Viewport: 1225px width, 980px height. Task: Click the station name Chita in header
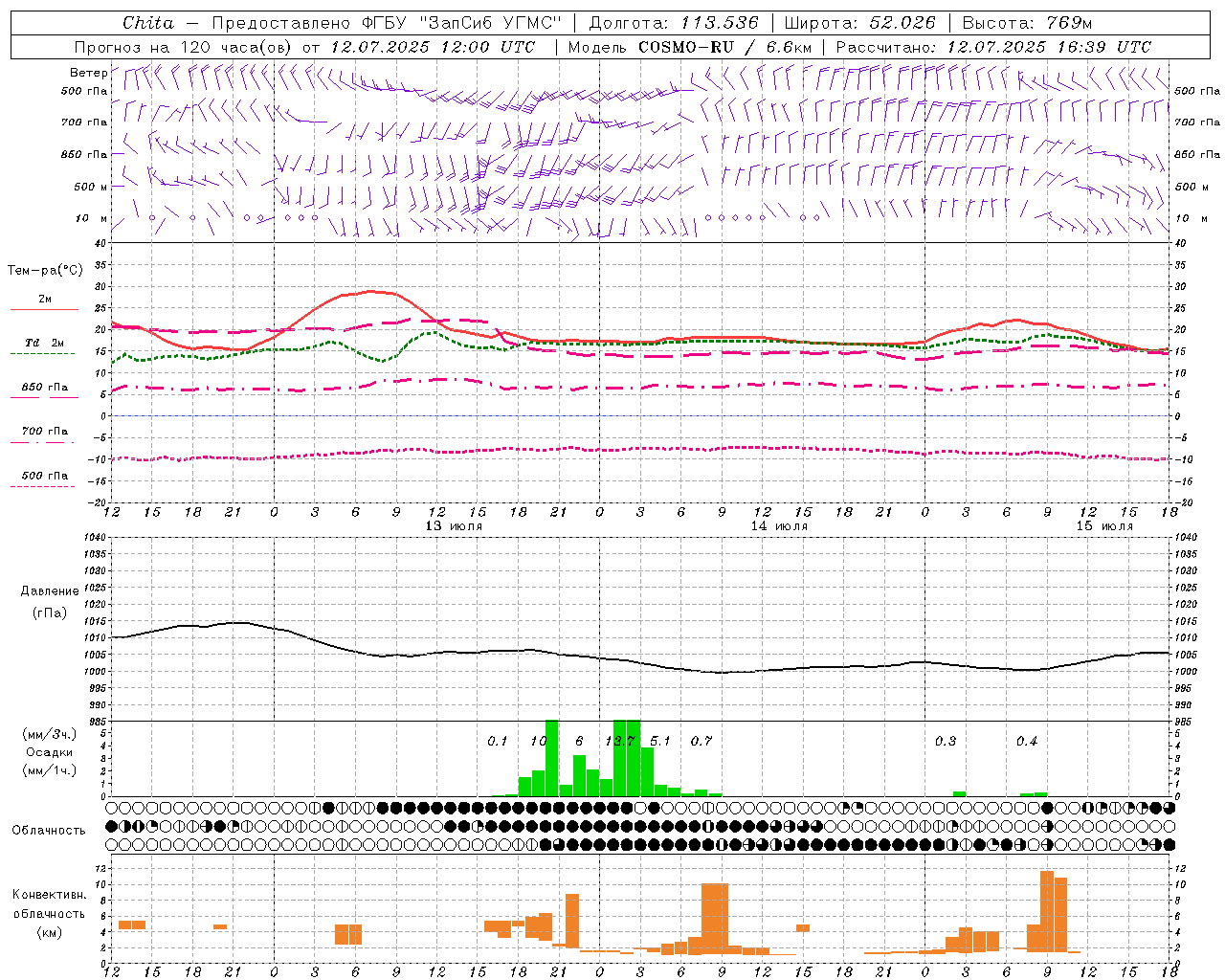click(148, 23)
